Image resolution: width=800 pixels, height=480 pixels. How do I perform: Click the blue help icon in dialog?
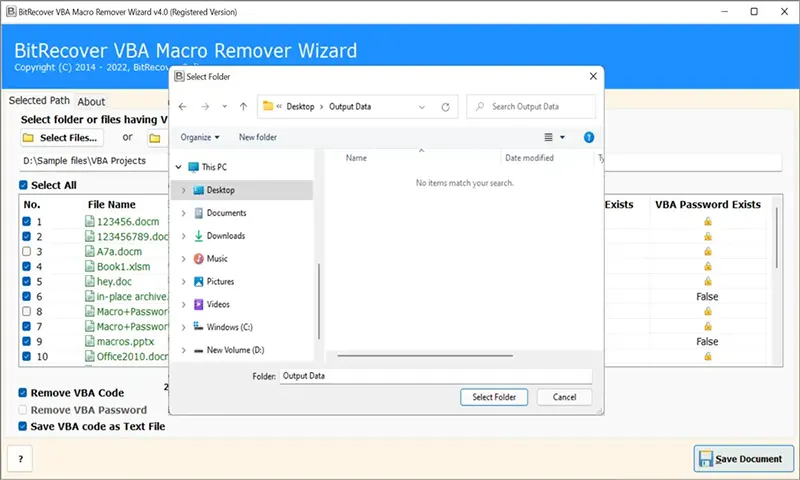point(589,137)
